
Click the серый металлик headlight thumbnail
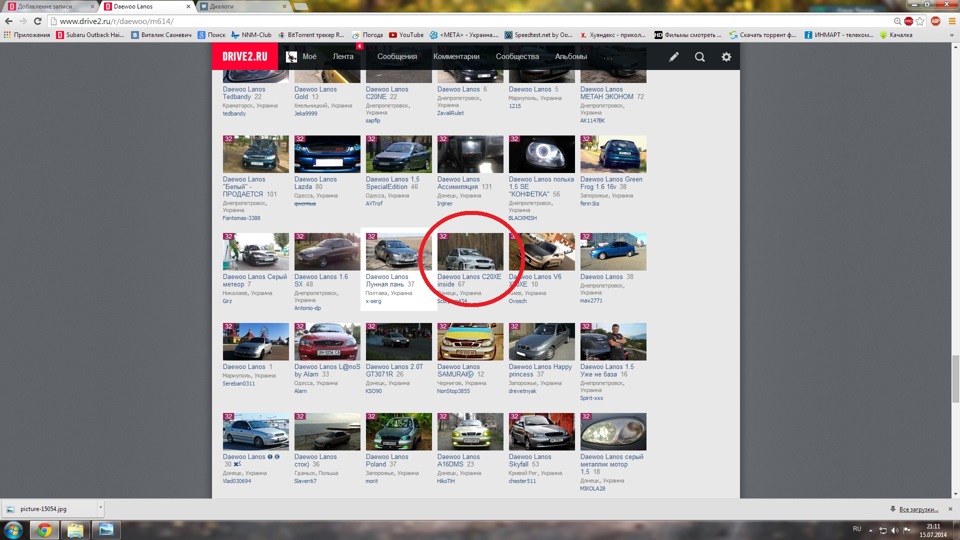[613, 432]
